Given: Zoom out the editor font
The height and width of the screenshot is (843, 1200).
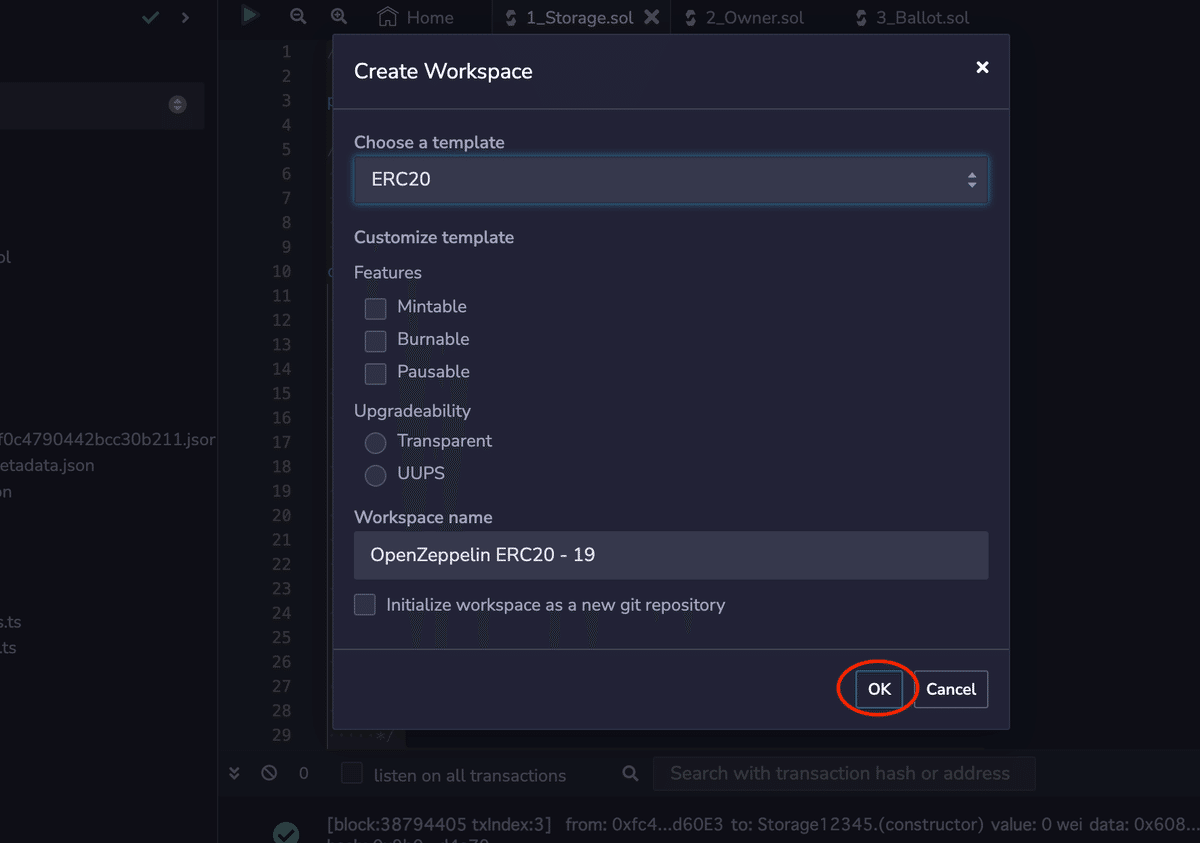Looking at the screenshot, I should point(298,16).
